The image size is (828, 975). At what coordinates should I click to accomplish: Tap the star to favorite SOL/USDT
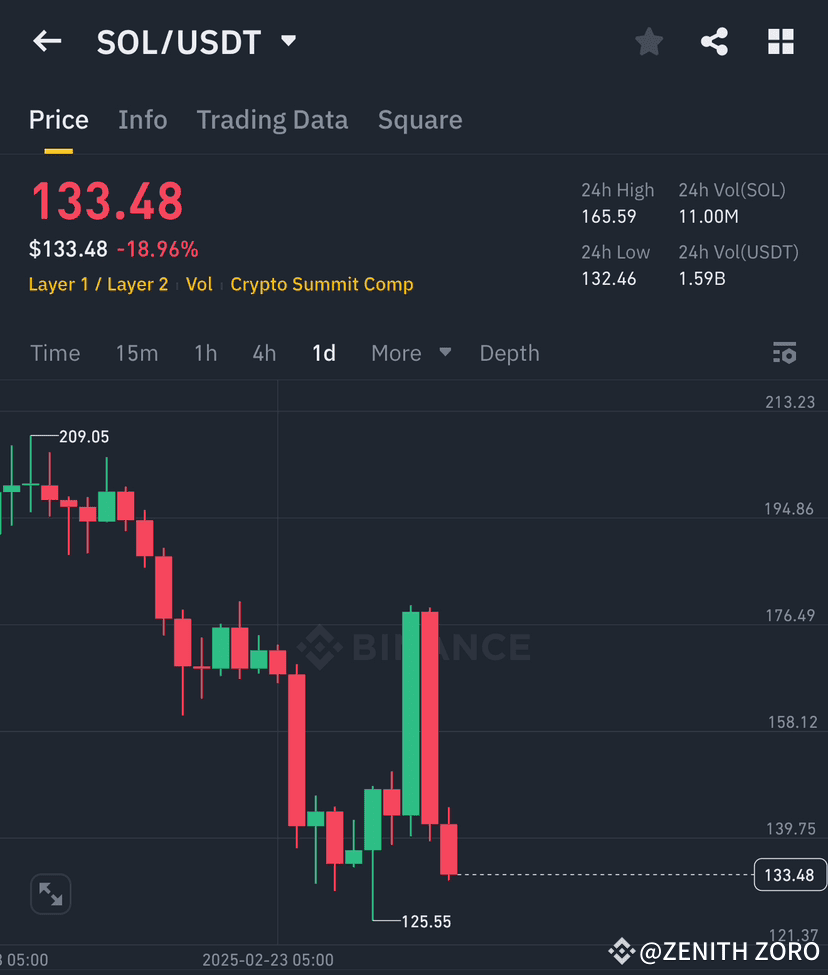[x=648, y=41]
